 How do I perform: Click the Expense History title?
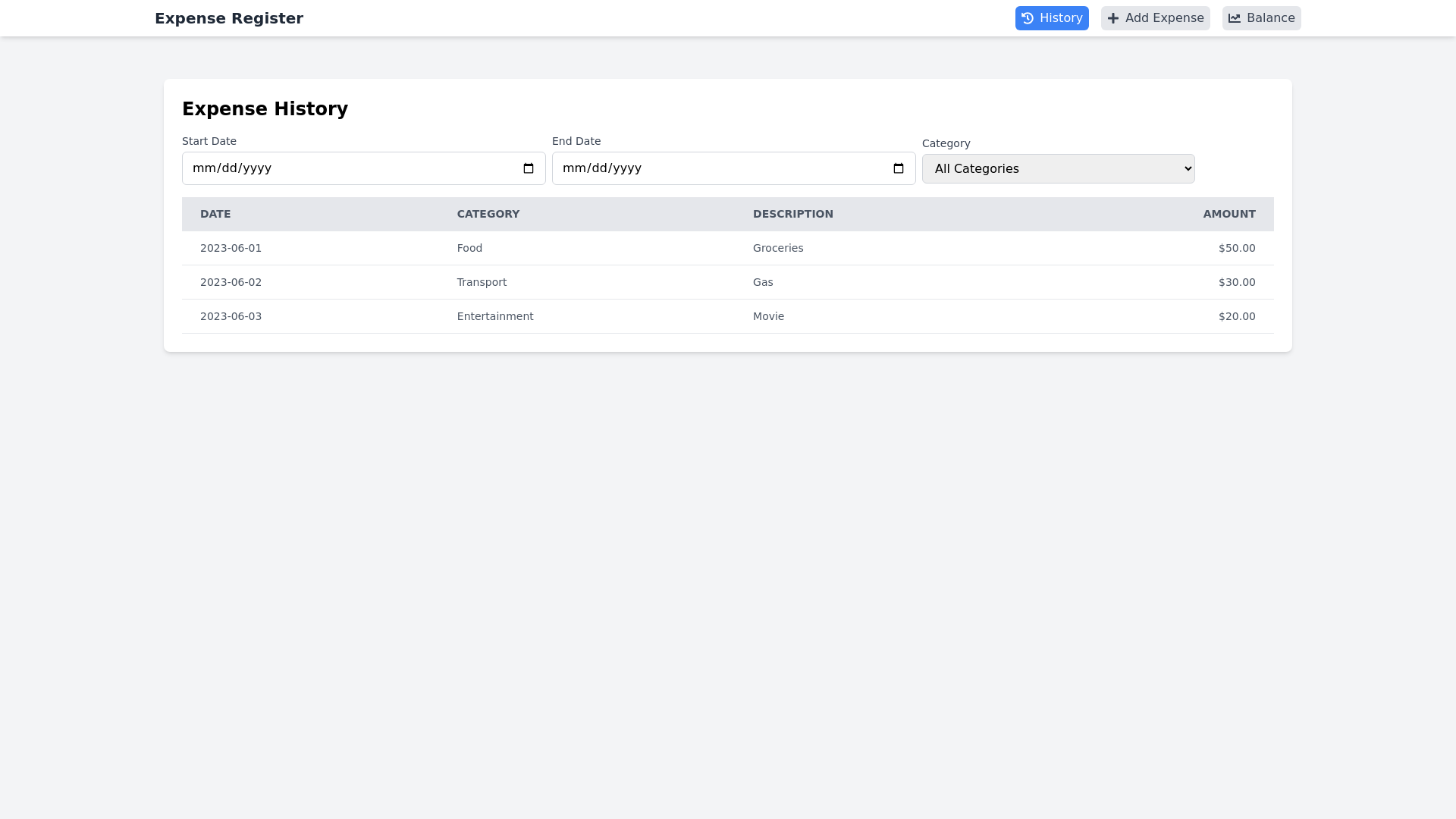(x=265, y=108)
